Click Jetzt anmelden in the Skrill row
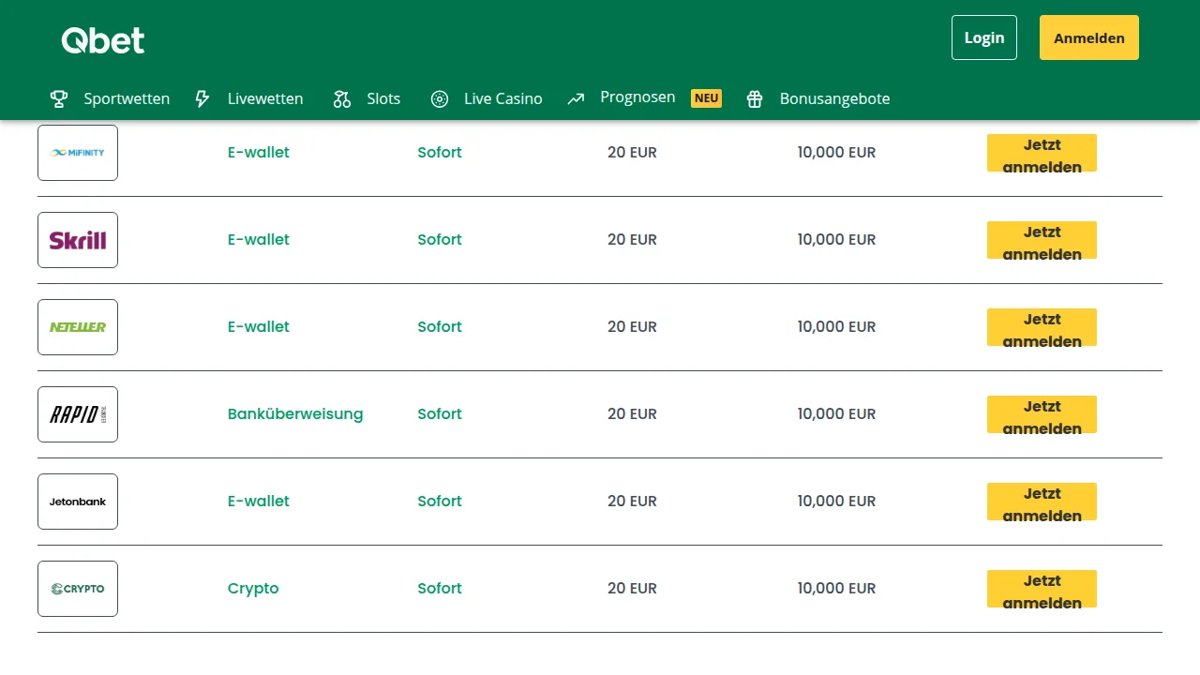This screenshot has height=675, width=1200. tap(1042, 240)
